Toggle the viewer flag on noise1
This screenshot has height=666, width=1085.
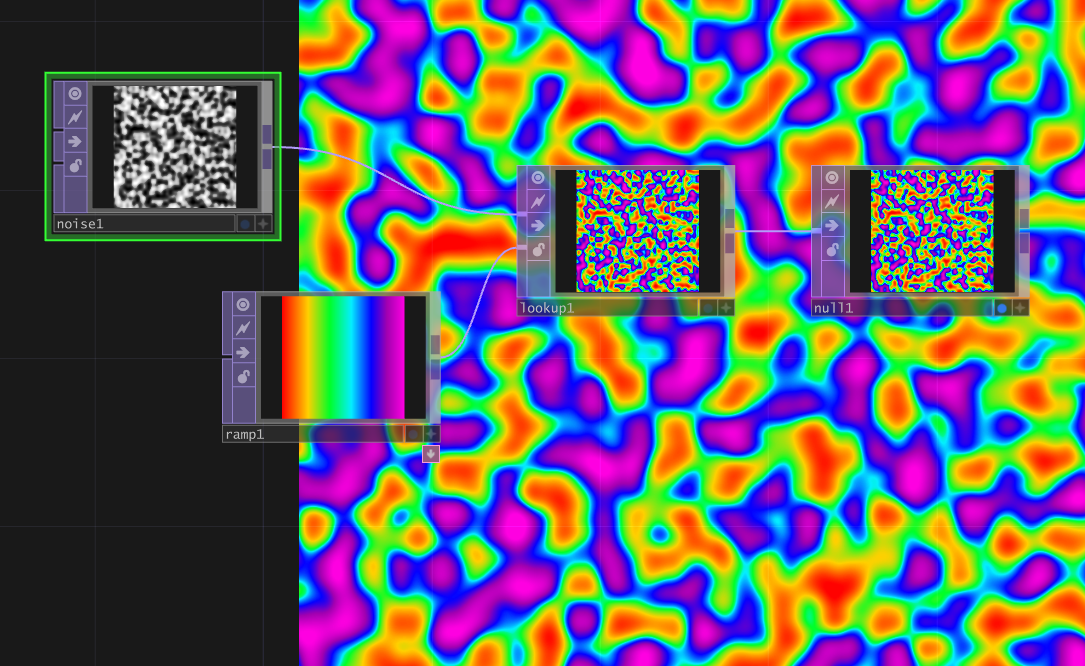coord(75,93)
